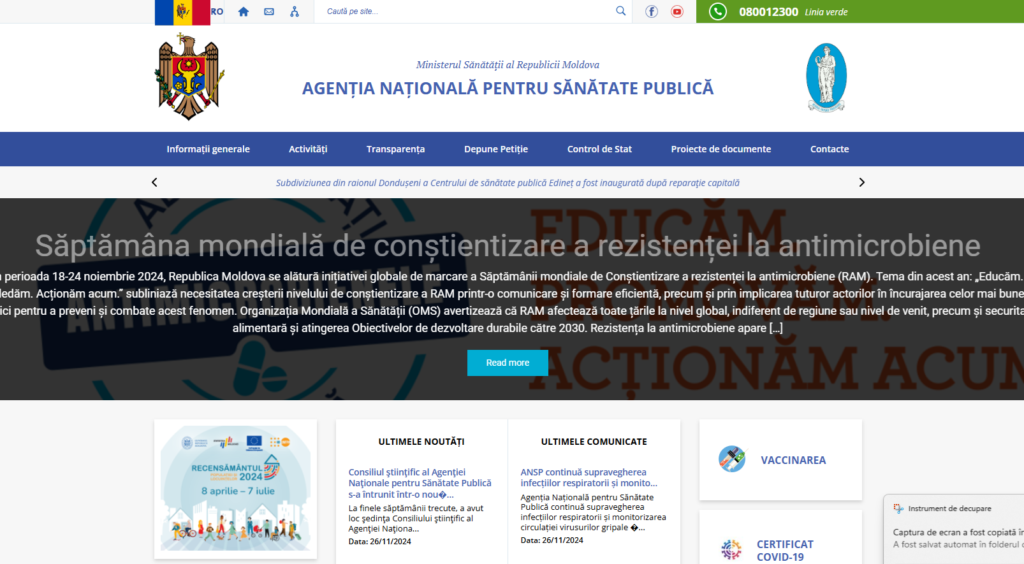Click the green phone icon
Image resolution: width=1024 pixels, height=564 pixels.
[x=718, y=12]
